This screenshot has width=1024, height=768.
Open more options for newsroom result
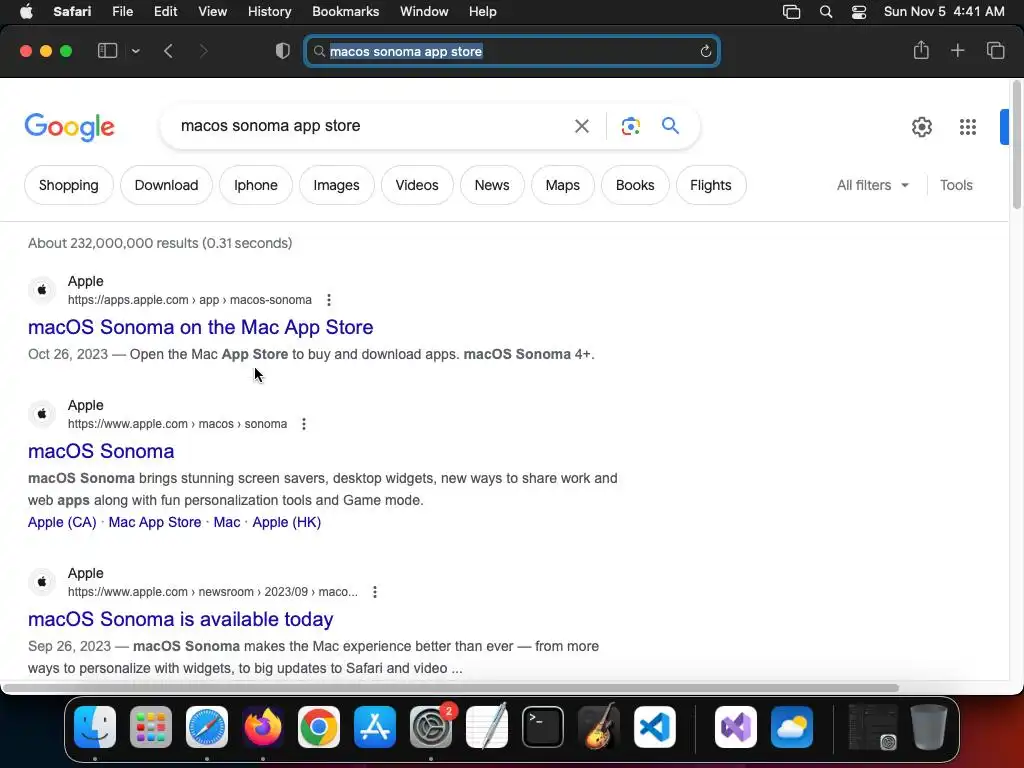click(x=374, y=592)
